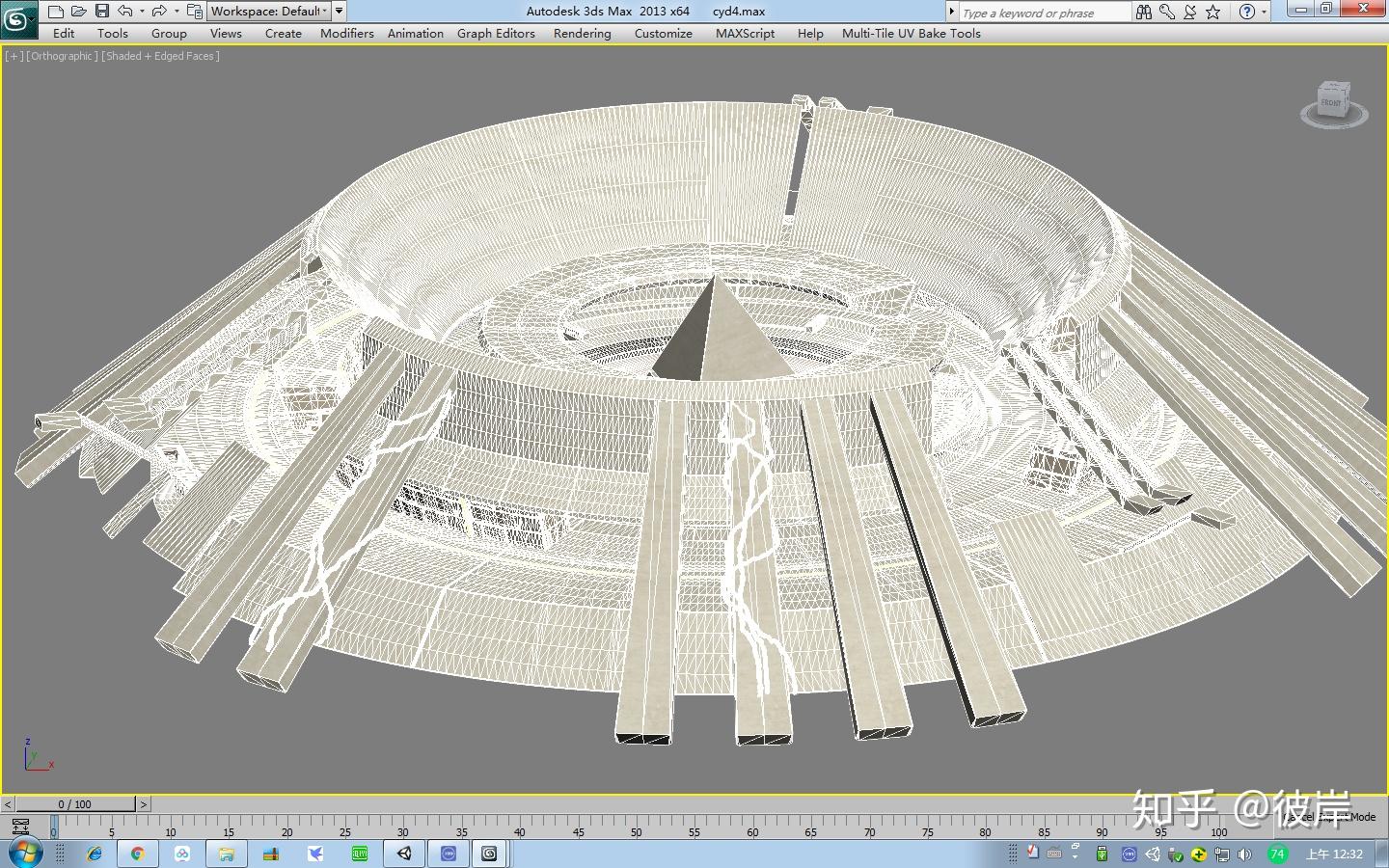
Task: Open Subscription Center key icon
Action: tap(1167, 12)
